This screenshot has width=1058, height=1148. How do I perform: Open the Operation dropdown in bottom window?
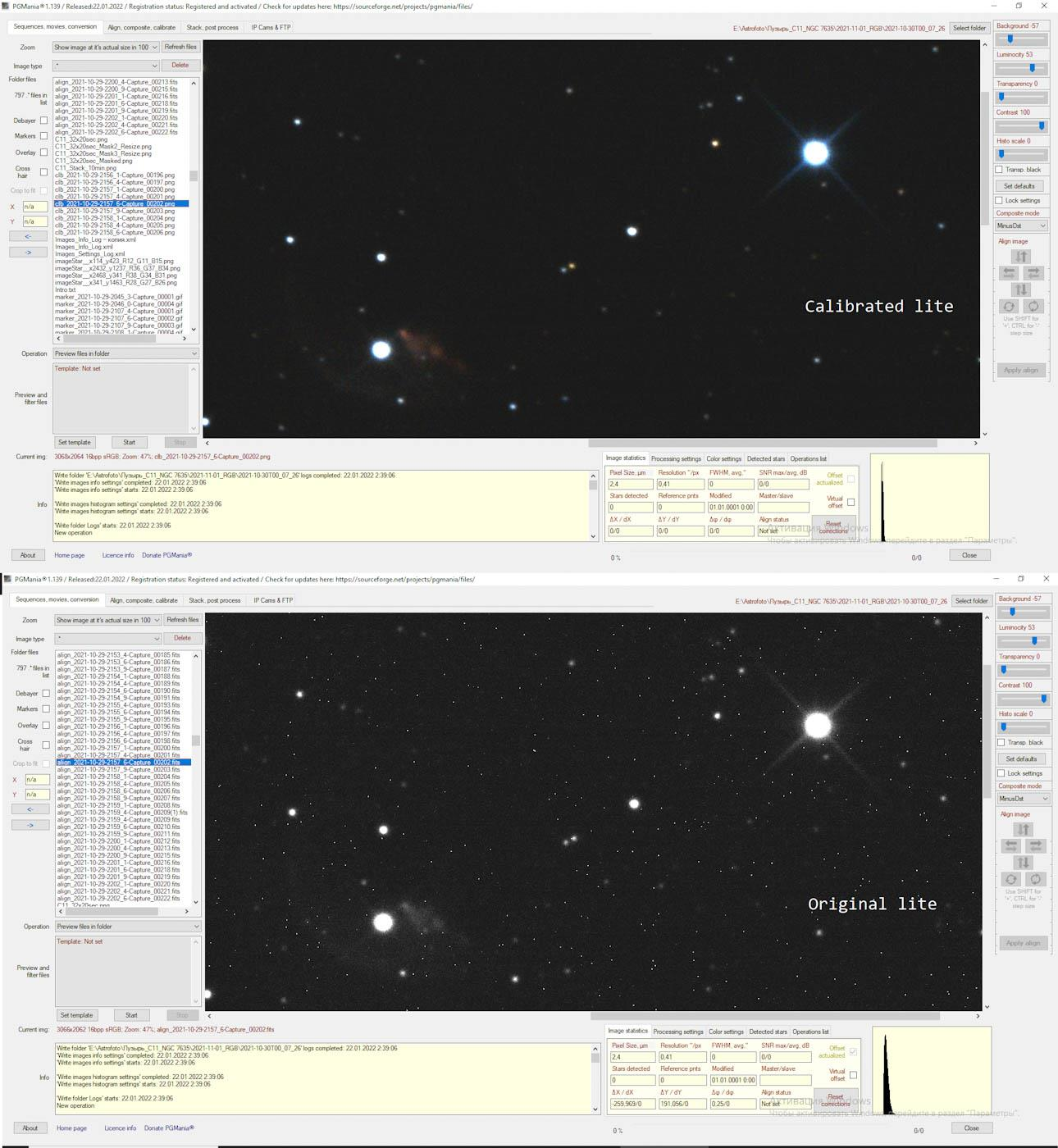click(127, 927)
